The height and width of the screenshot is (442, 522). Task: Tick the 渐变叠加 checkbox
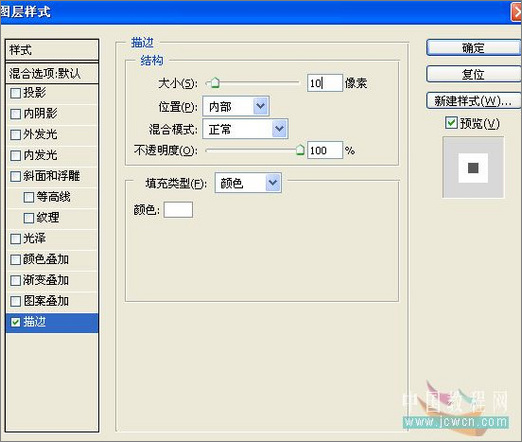point(15,280)
